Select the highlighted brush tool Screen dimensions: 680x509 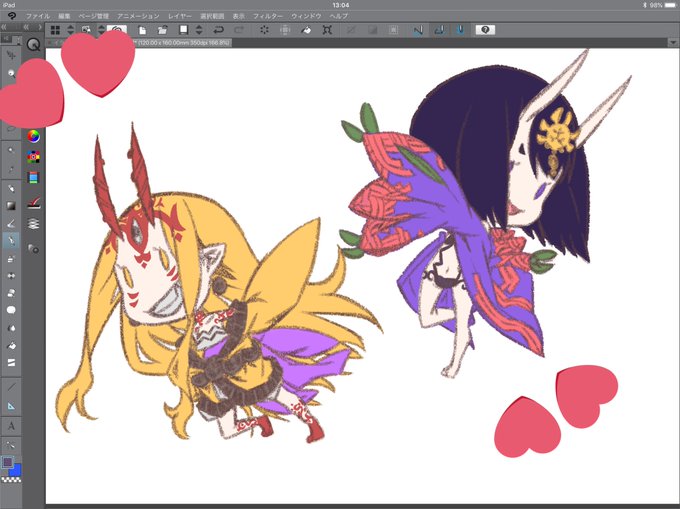(11, 240)
